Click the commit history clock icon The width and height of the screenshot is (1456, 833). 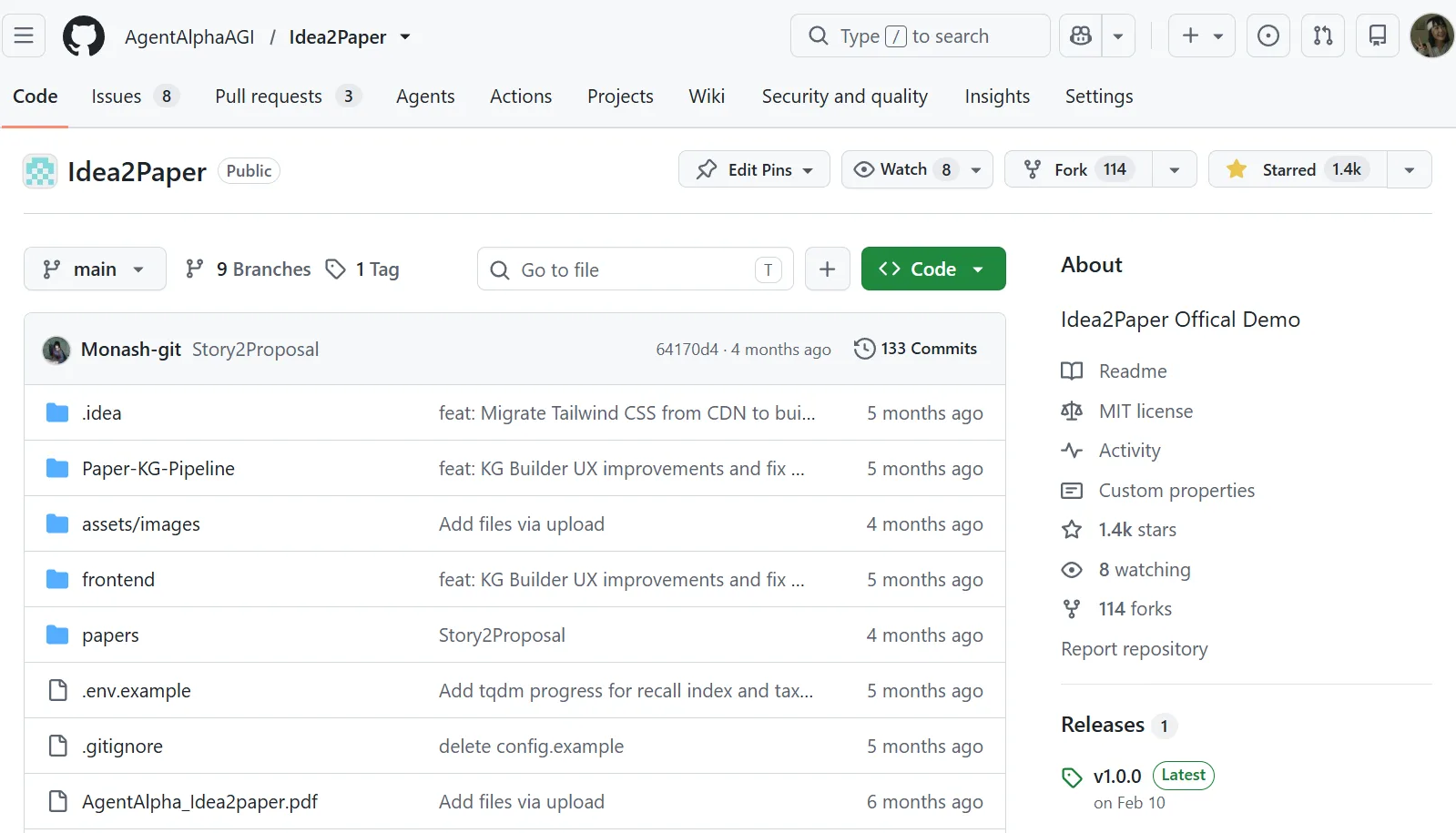pyautogui.click(x=864, y=349)
